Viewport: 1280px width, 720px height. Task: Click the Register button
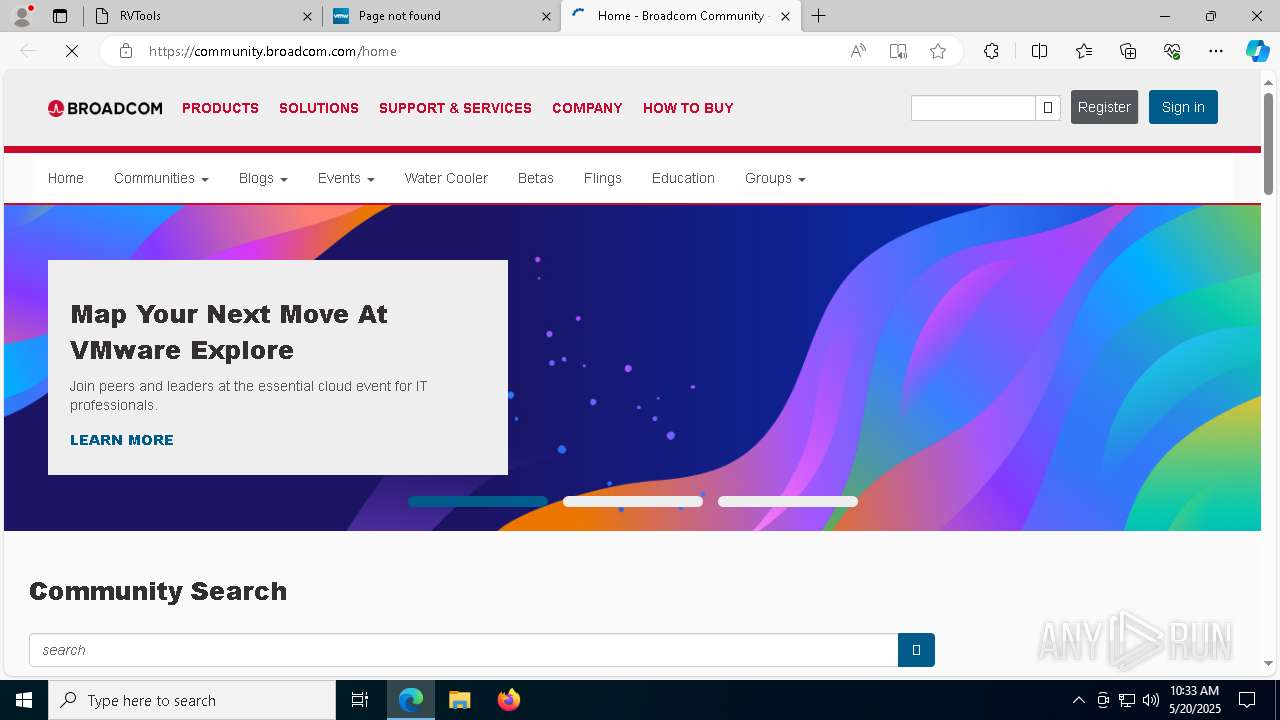click(1104, 107)
